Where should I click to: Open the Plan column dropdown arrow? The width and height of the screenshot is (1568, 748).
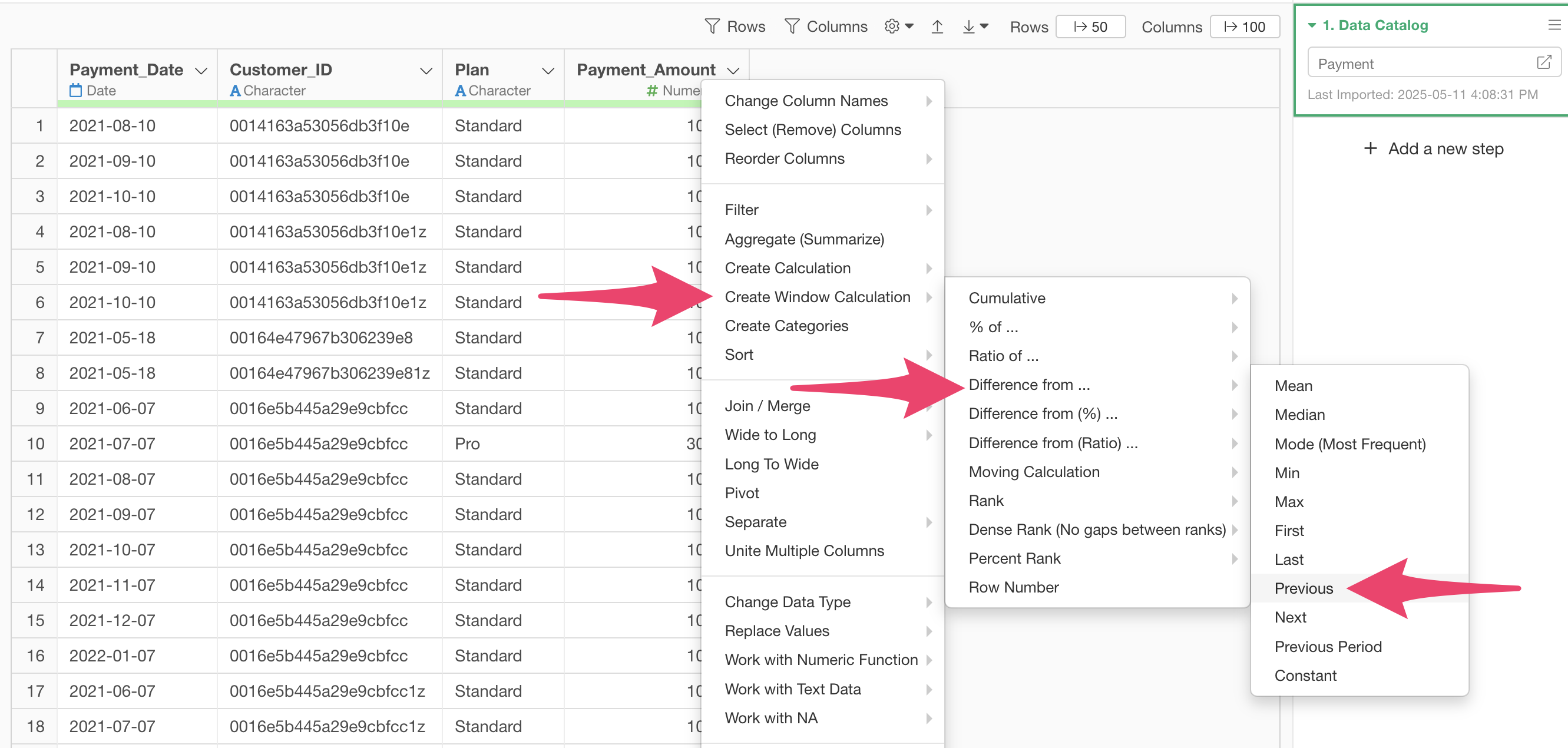click(x=548, y=71)
